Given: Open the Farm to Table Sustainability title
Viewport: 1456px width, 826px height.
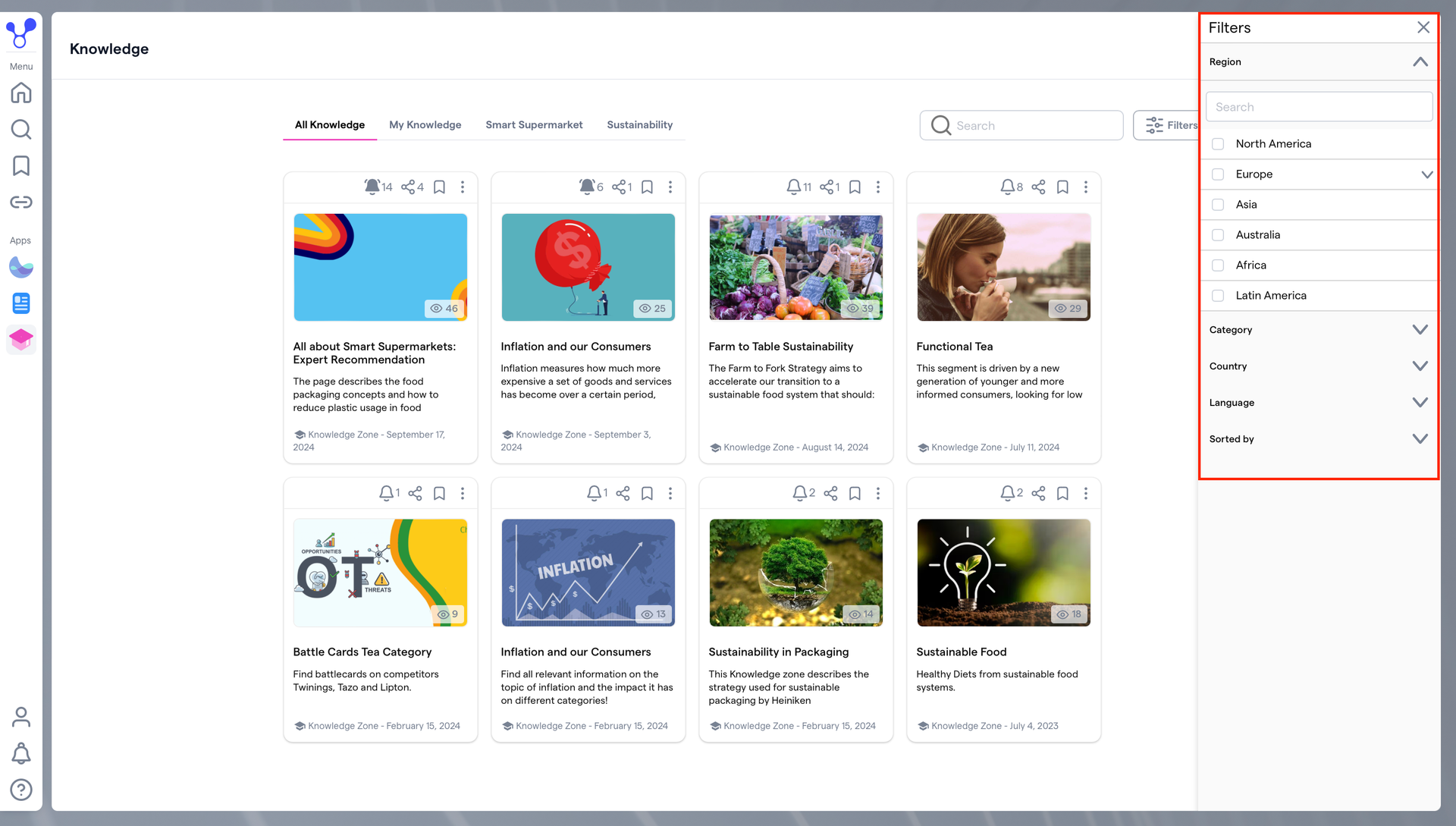Looking at the screenshot, I should tap(780, 347).
